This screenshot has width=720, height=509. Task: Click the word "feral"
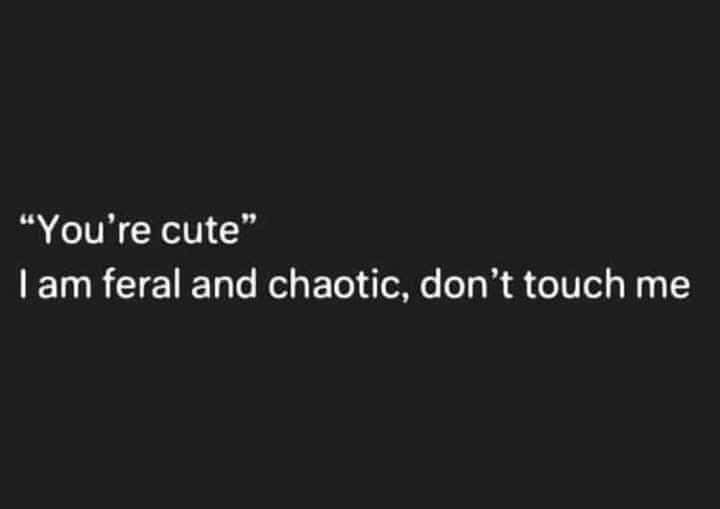click(141, 284)
